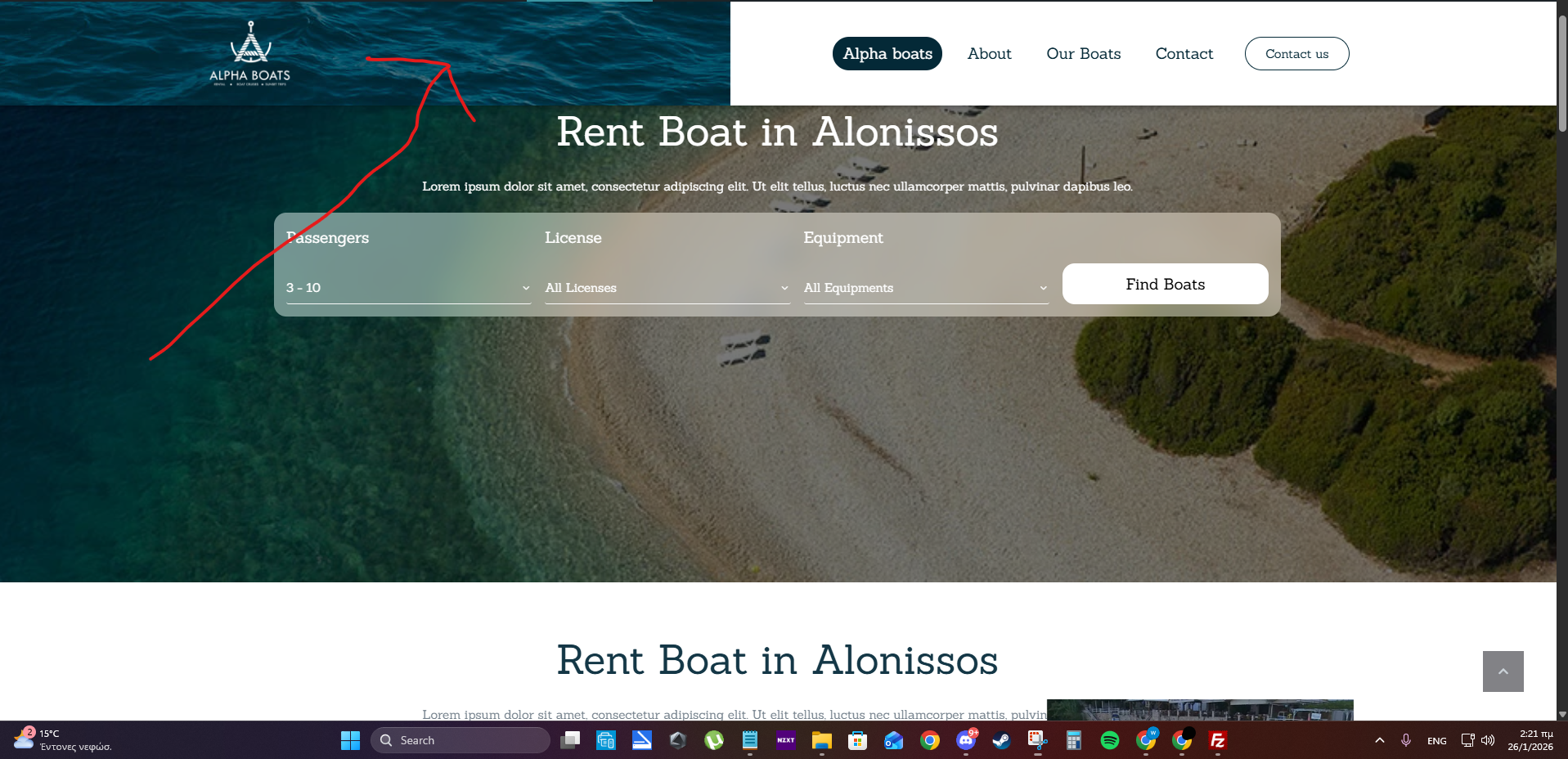Expand the Passengers 3 - 10 dropdown
Screen dimensions: 1568x759
[408, 288]
